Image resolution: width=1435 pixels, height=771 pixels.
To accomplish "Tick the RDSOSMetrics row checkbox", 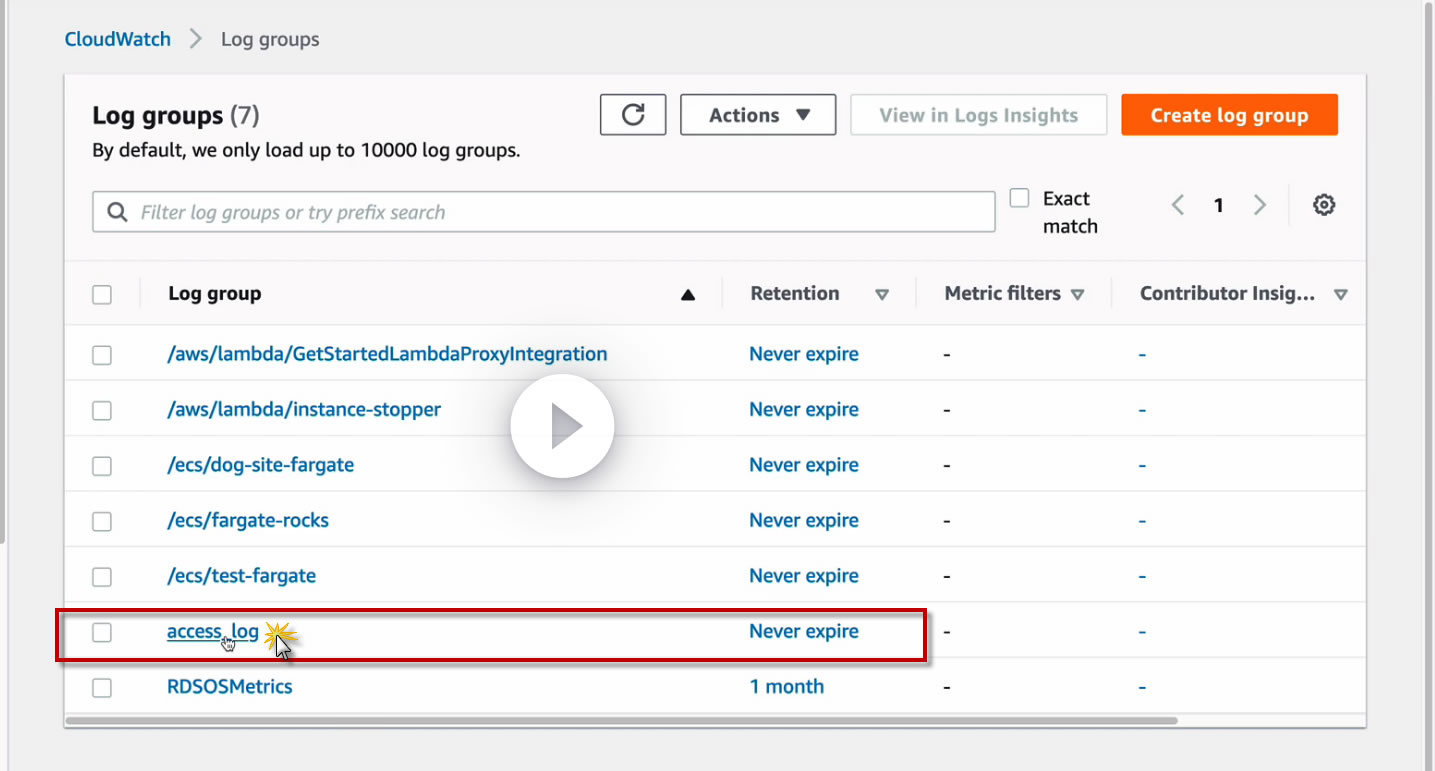I will (102, 688).
